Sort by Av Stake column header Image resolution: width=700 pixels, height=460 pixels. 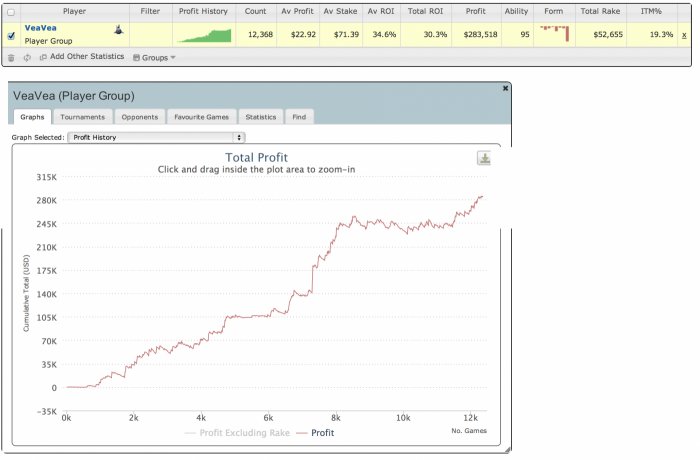(340, 12)
